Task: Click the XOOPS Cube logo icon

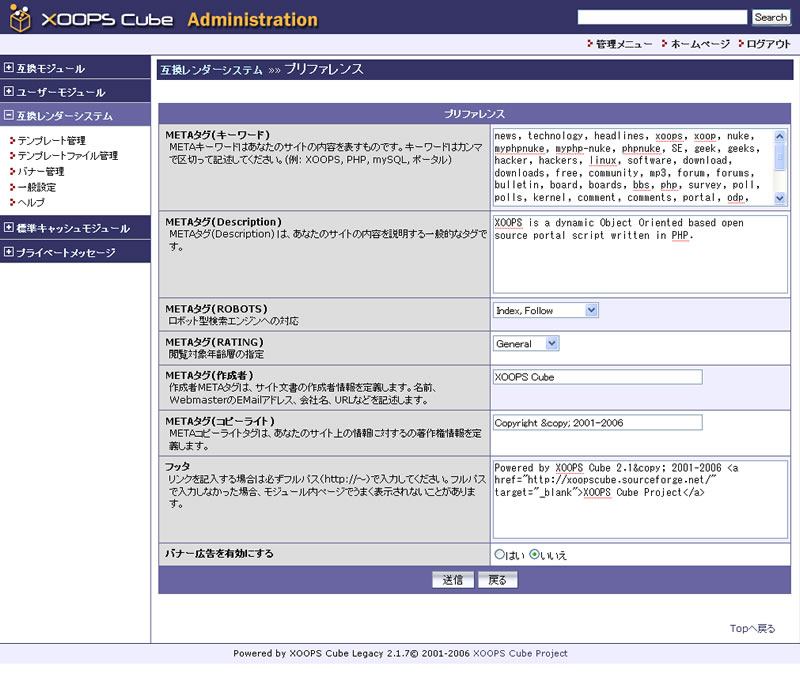Action: [20, 18]
